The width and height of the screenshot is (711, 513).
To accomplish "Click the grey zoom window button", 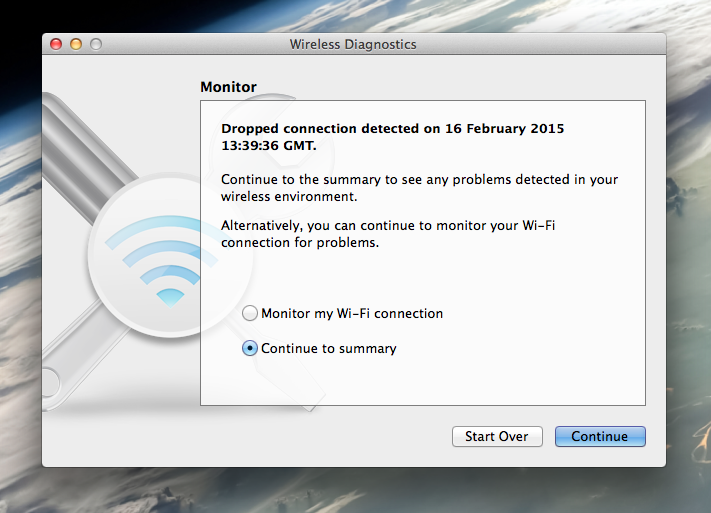I will [96, 44].
